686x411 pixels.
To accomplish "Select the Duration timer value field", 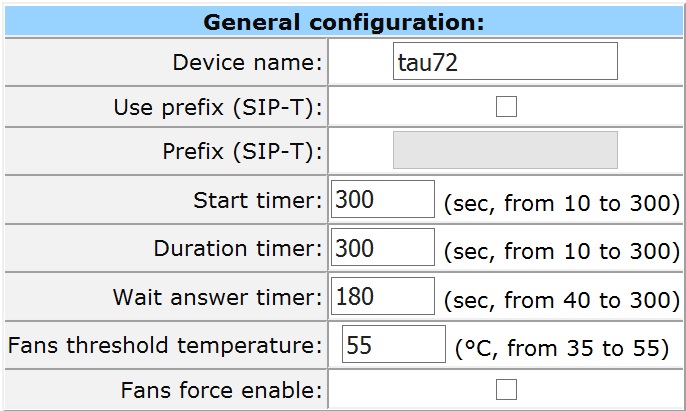I will (383, 247).
